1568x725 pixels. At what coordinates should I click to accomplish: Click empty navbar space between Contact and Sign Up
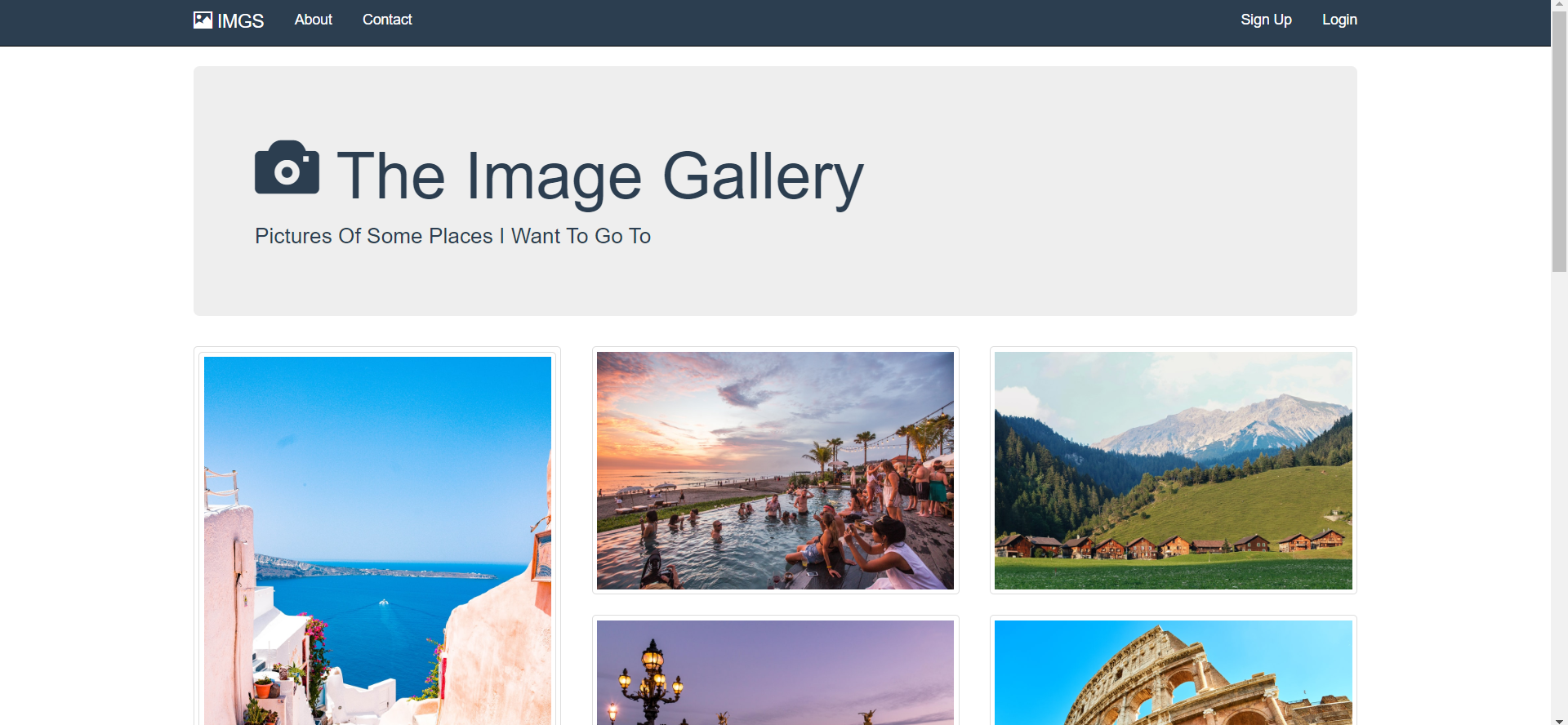point(817,21)
